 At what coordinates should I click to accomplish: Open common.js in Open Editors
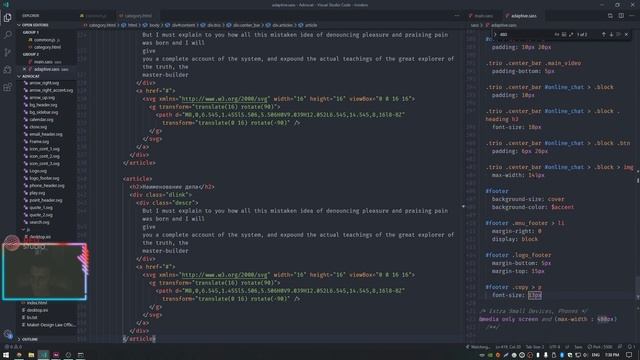[45, 40]
